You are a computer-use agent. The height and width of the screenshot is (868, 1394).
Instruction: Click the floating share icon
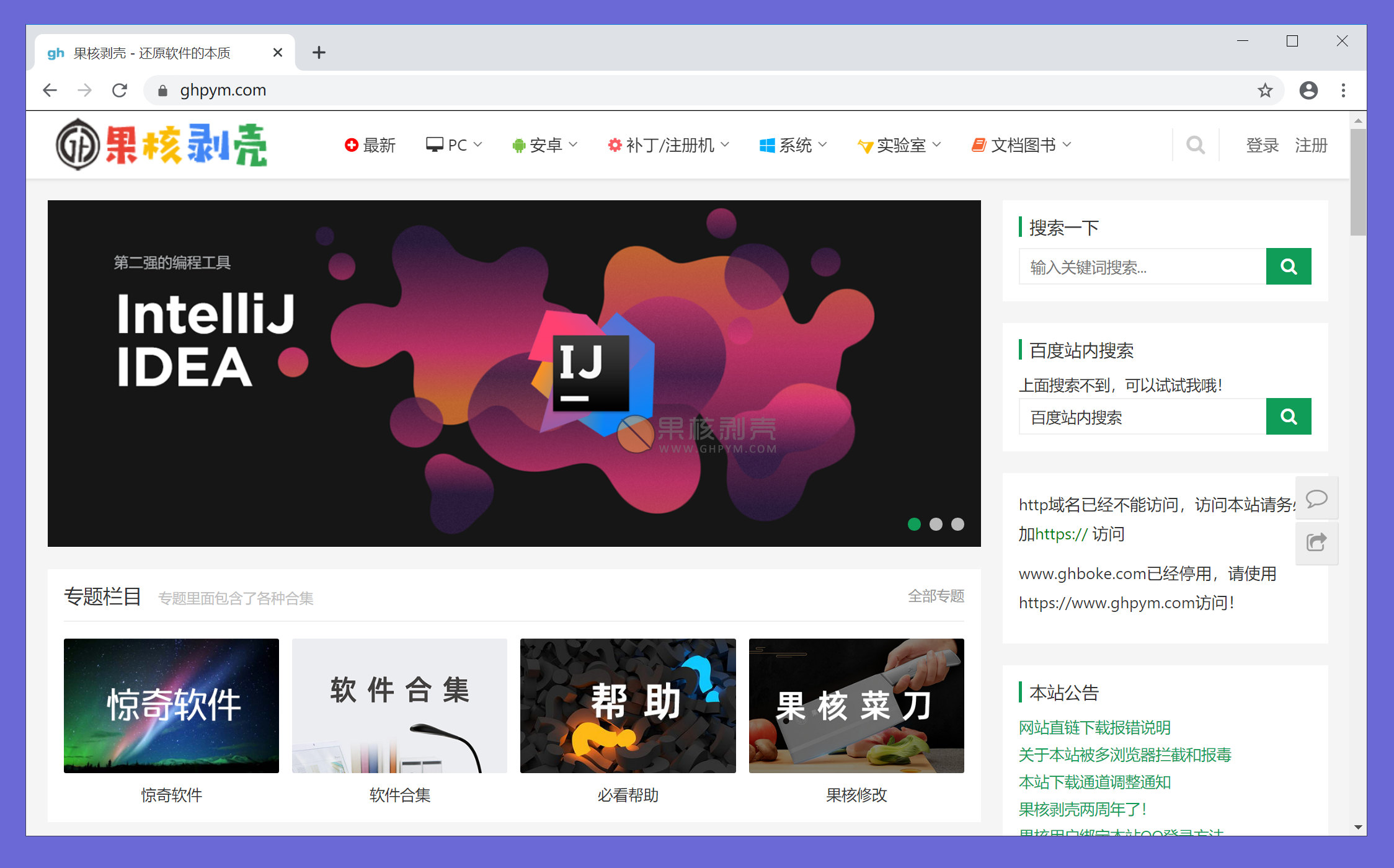pyautogui.click(x=1316, y=543)
